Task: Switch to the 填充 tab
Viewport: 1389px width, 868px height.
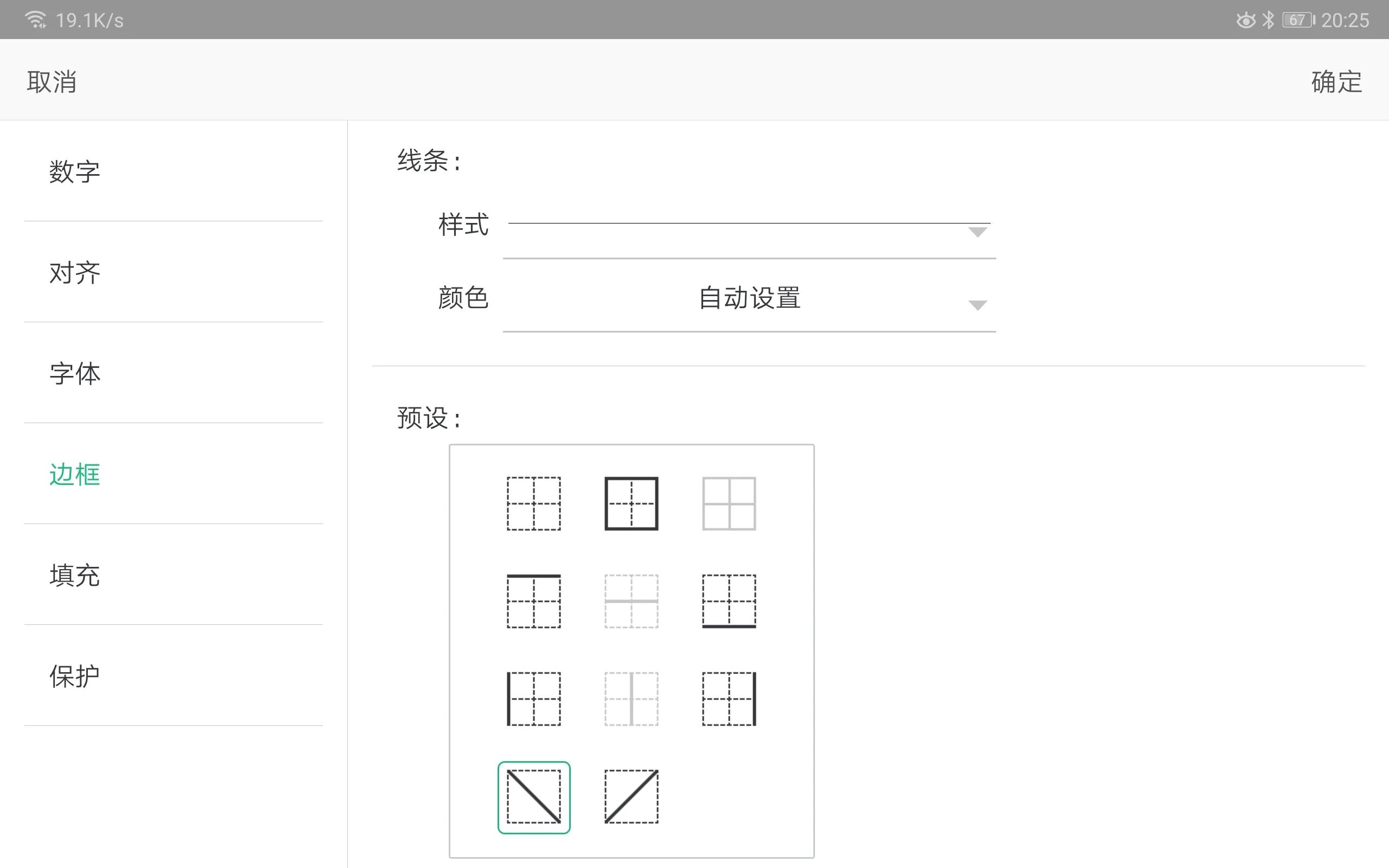Action: [75, 575]
